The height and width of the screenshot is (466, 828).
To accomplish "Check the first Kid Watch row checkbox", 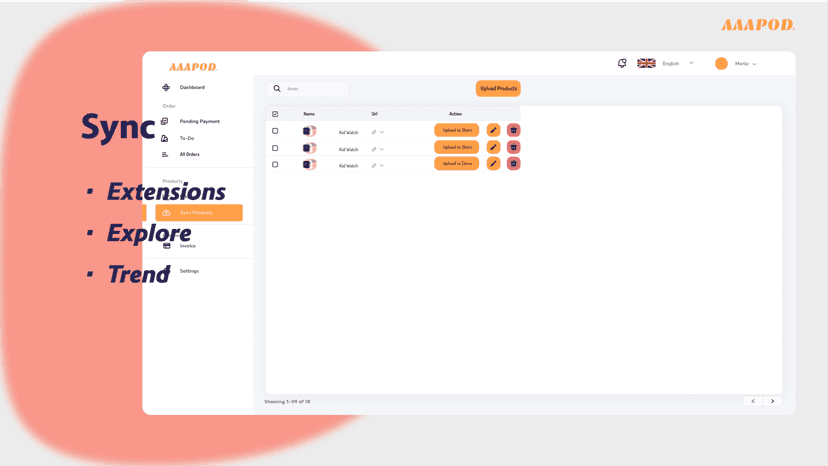I will pyautogui.click(x=275, y=131).
